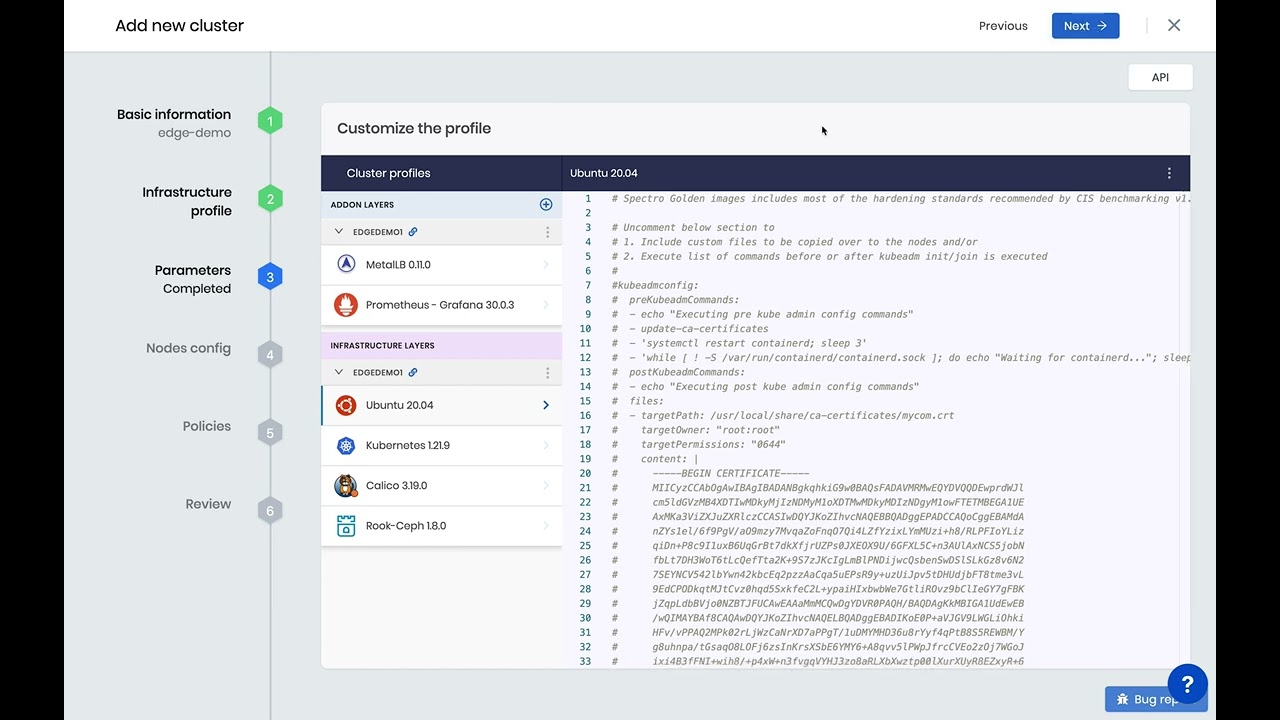
Task: Click the Prometheus flame icon
Action: pyautogui.click(x=346, y=305)
